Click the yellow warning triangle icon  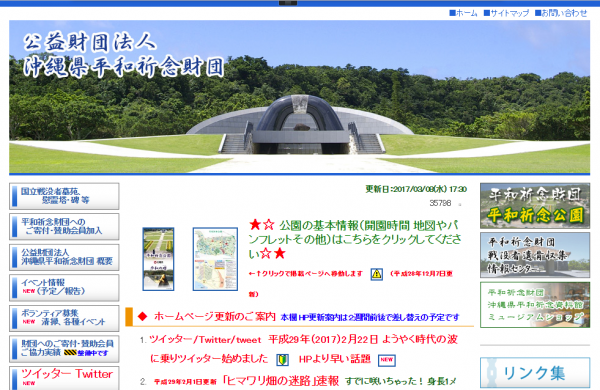tap(377, 274)
